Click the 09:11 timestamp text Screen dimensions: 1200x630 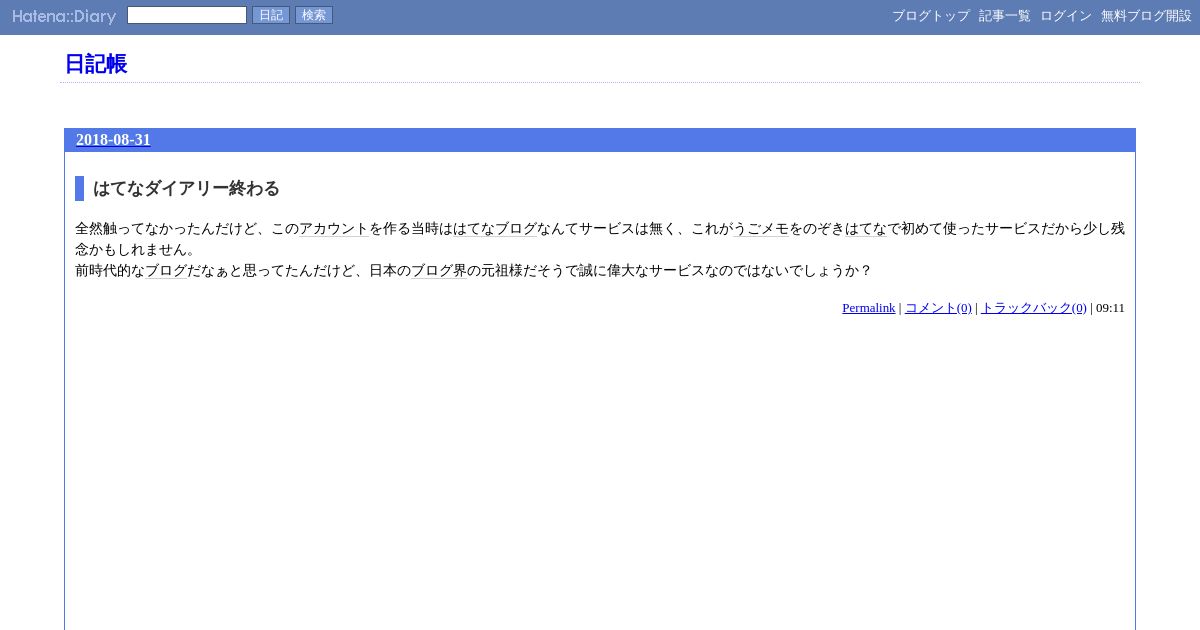(x=1110, y=308)
